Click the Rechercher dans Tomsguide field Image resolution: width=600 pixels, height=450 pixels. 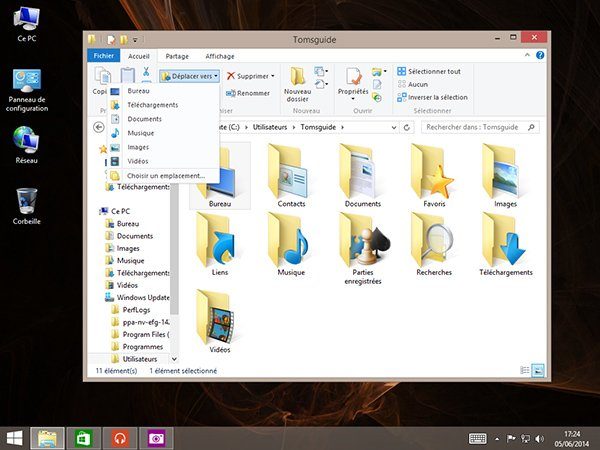click(480, 127)
